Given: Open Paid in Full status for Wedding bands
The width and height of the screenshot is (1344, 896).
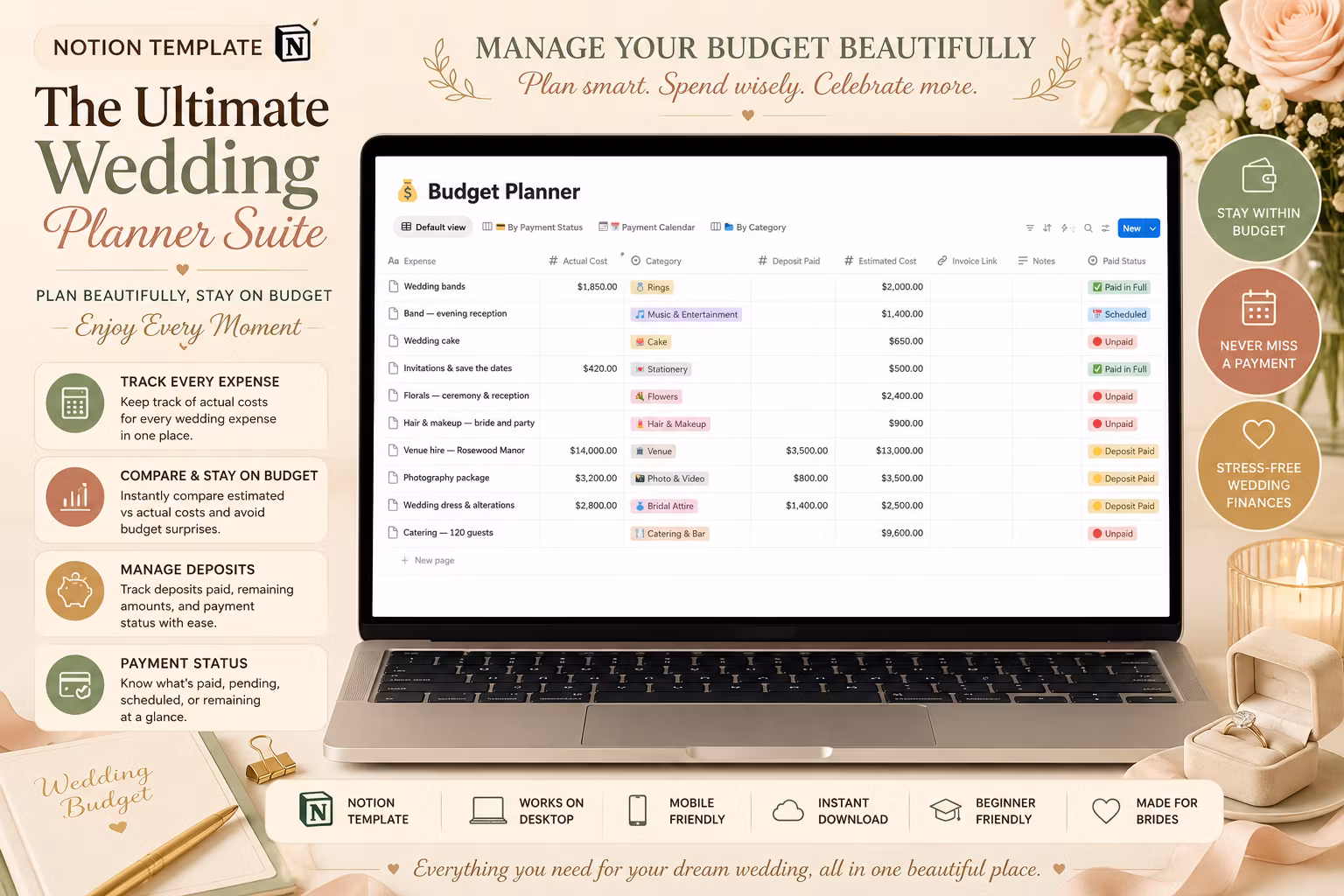Looking at the screenshot, I should (x=1120, y=287).
